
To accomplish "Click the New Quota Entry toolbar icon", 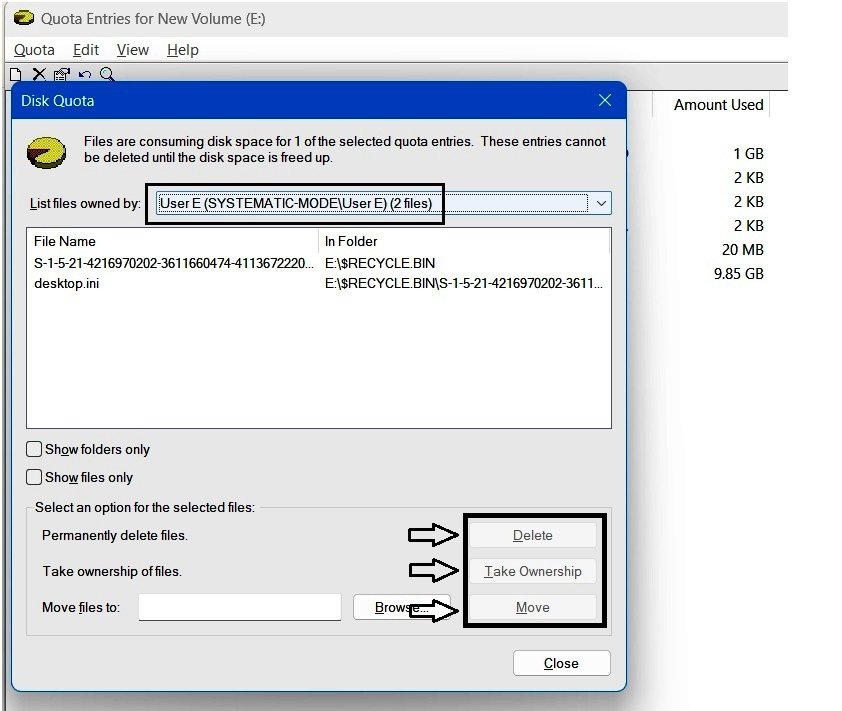I will point(16,75).
